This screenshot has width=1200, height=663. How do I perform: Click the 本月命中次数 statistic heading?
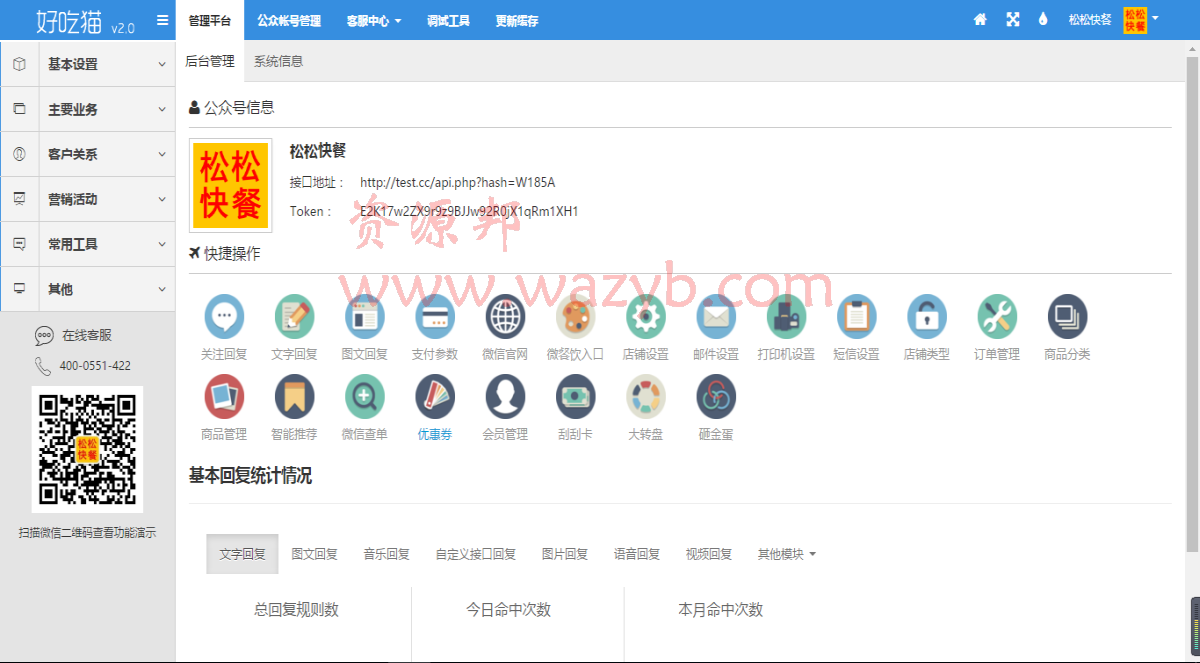pyautogui.click(x=720, y=609)
